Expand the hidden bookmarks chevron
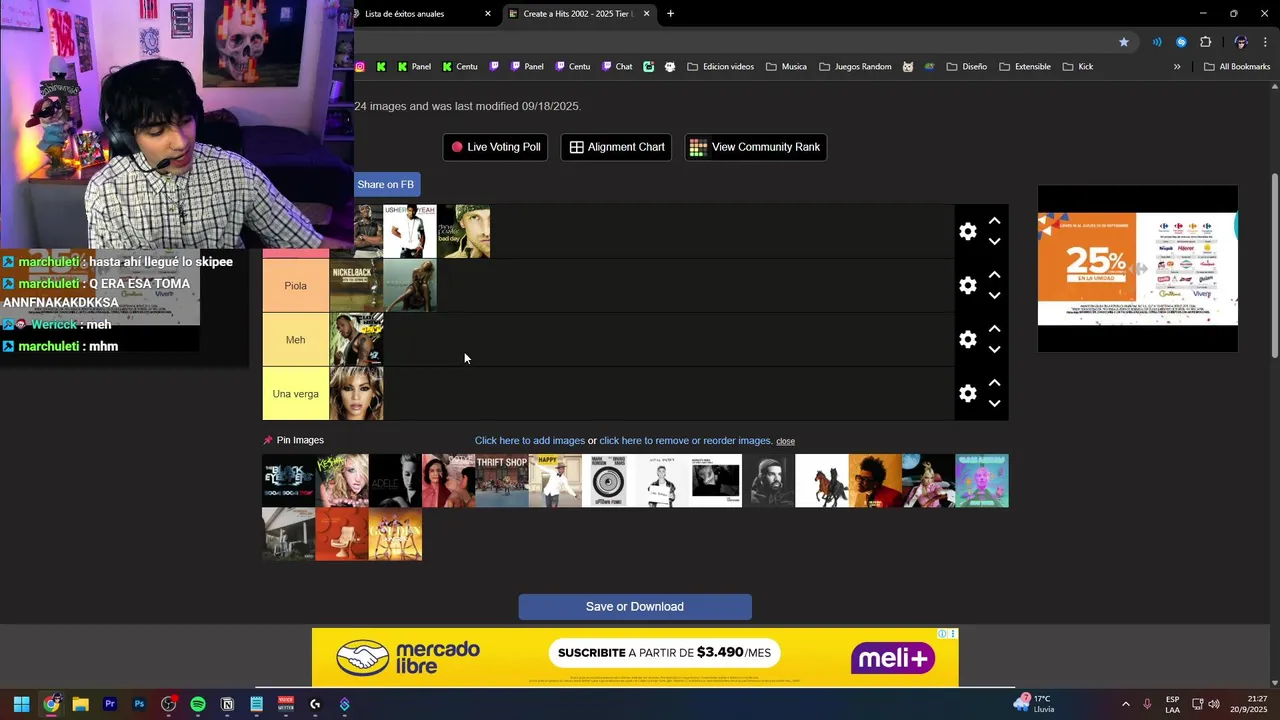The width and height of the screenshot is (1280, 720). (x=1177, y=67)
